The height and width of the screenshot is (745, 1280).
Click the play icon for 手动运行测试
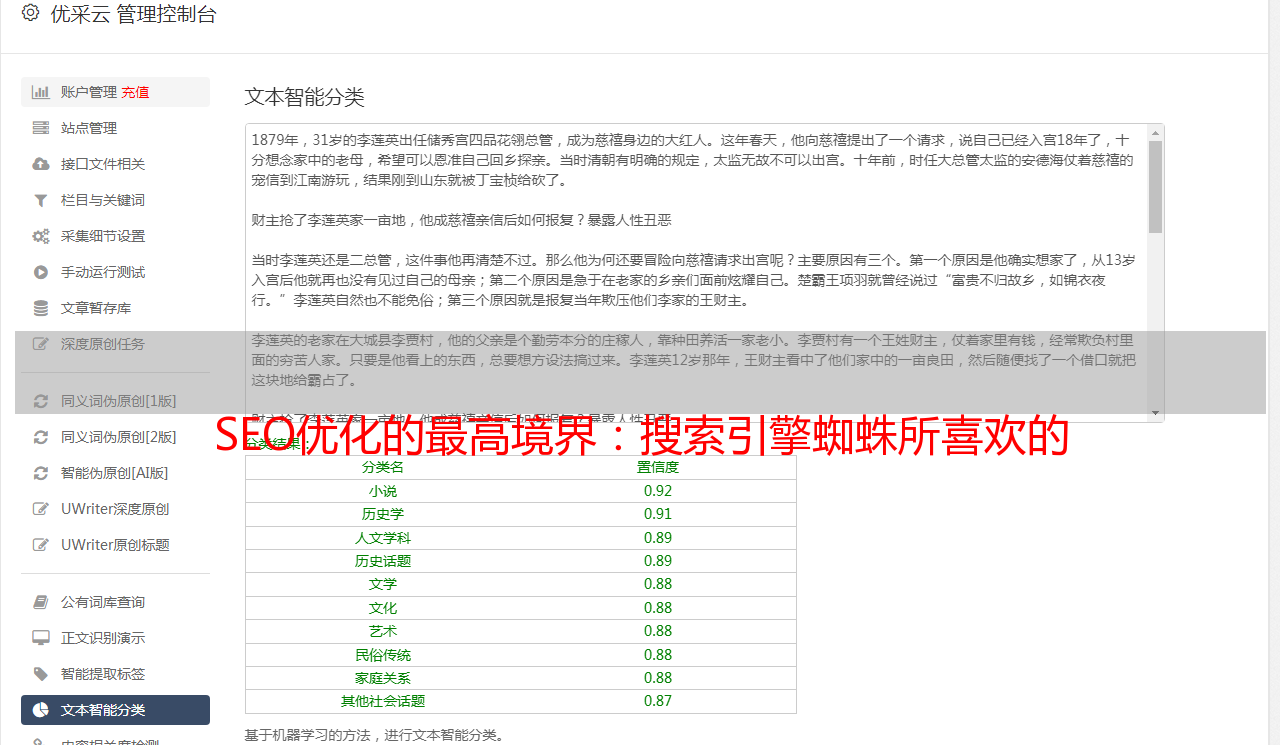(41, 272)
